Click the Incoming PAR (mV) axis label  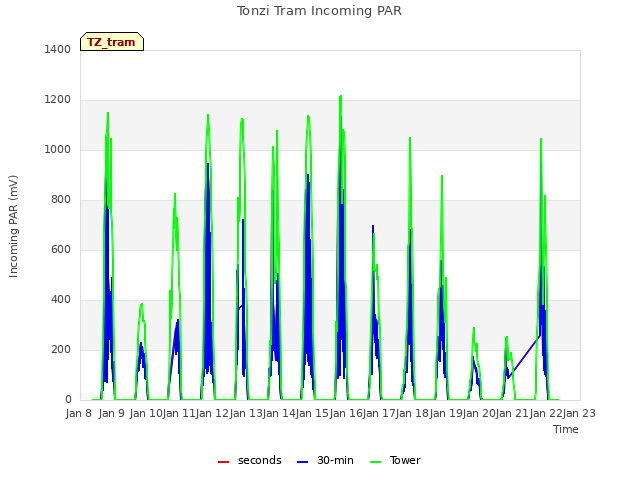point(13,226)
